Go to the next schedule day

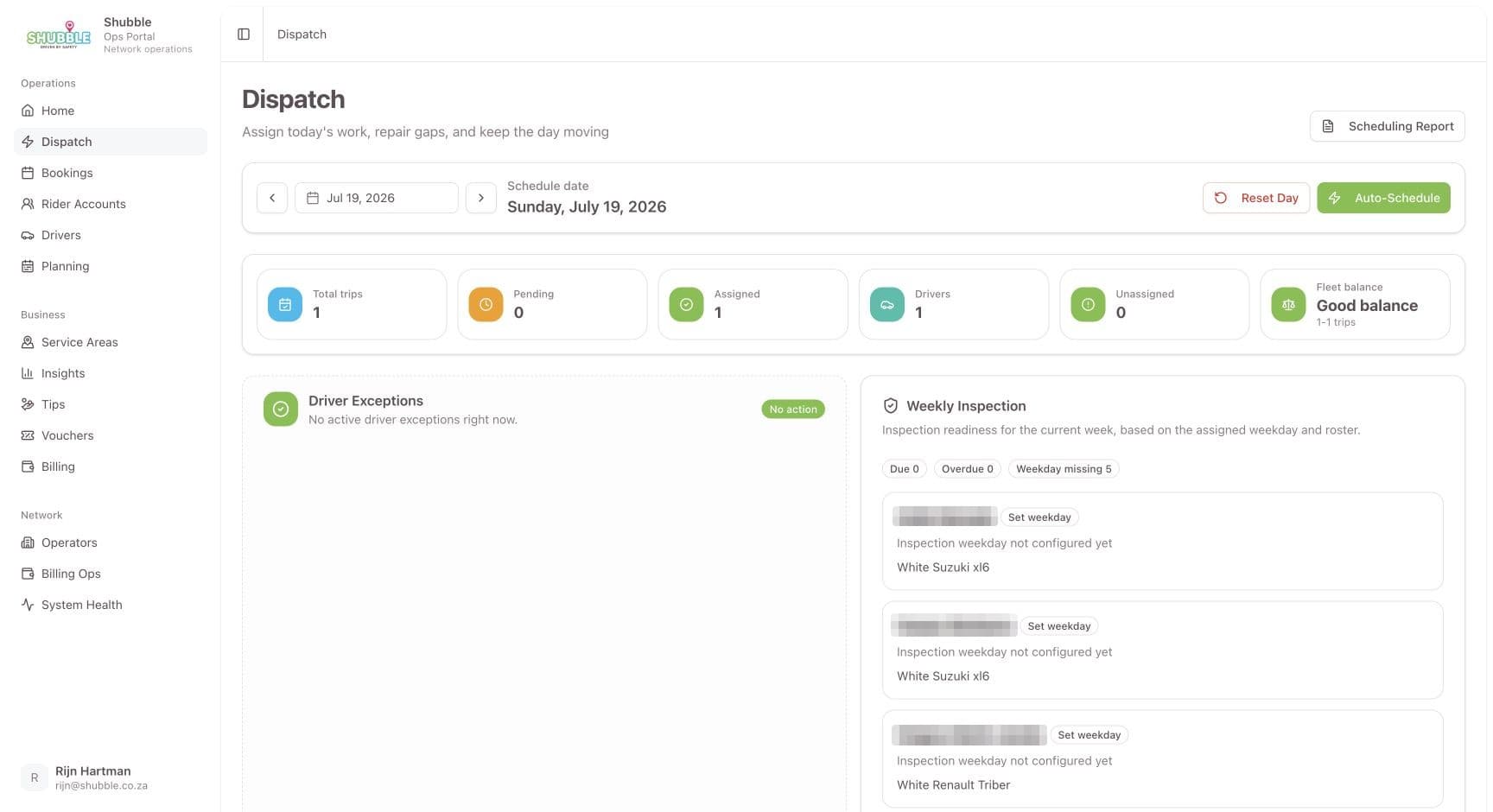481,198
